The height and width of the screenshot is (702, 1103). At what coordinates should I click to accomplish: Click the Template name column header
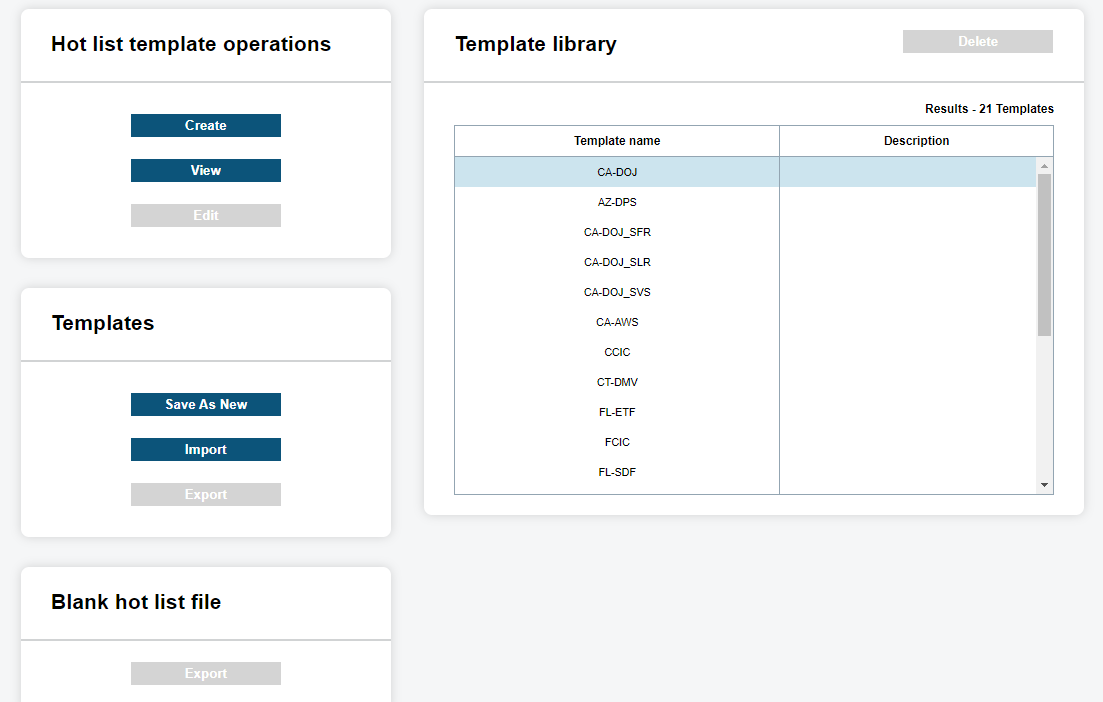(x=617, y=141)
